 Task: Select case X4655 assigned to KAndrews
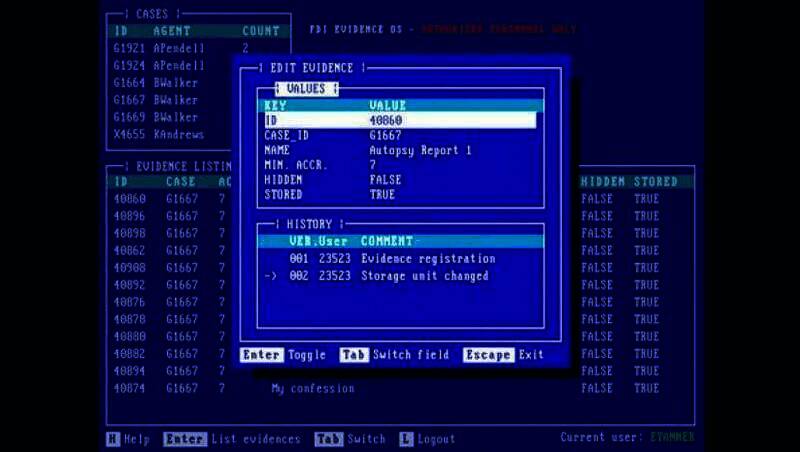point(160,134)
